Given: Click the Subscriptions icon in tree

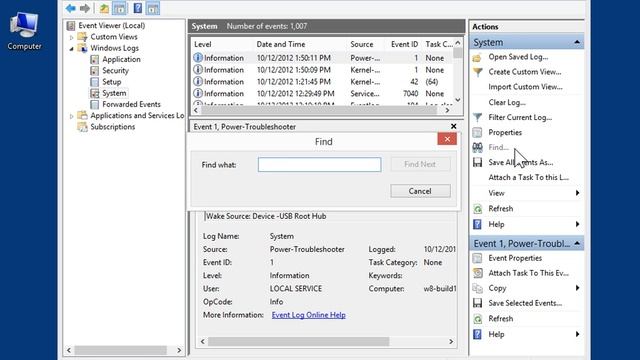Looking at the screenshot, I should tap(82, 127).
